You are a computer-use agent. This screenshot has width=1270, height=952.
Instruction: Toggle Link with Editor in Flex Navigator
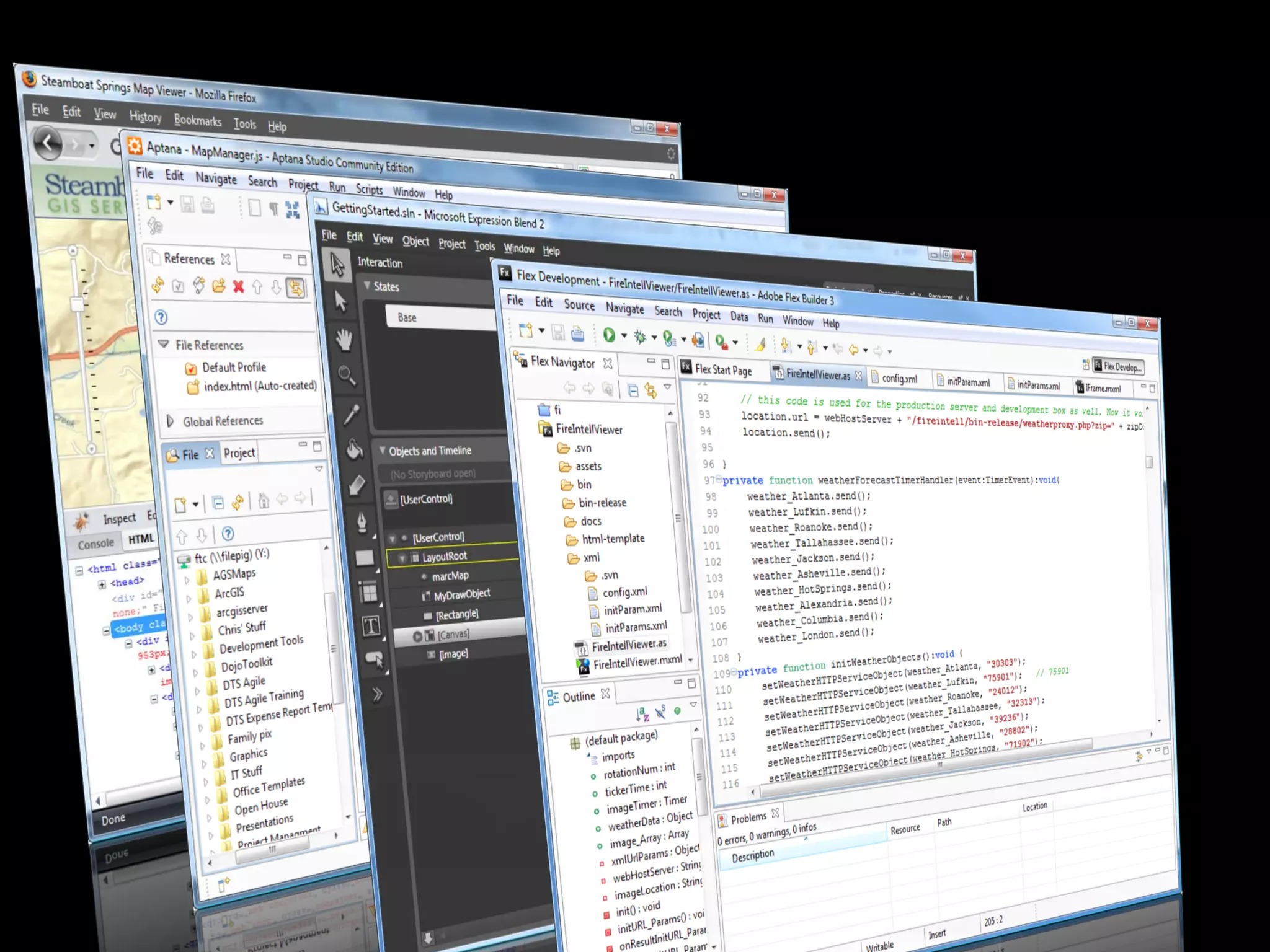[651, 390]
